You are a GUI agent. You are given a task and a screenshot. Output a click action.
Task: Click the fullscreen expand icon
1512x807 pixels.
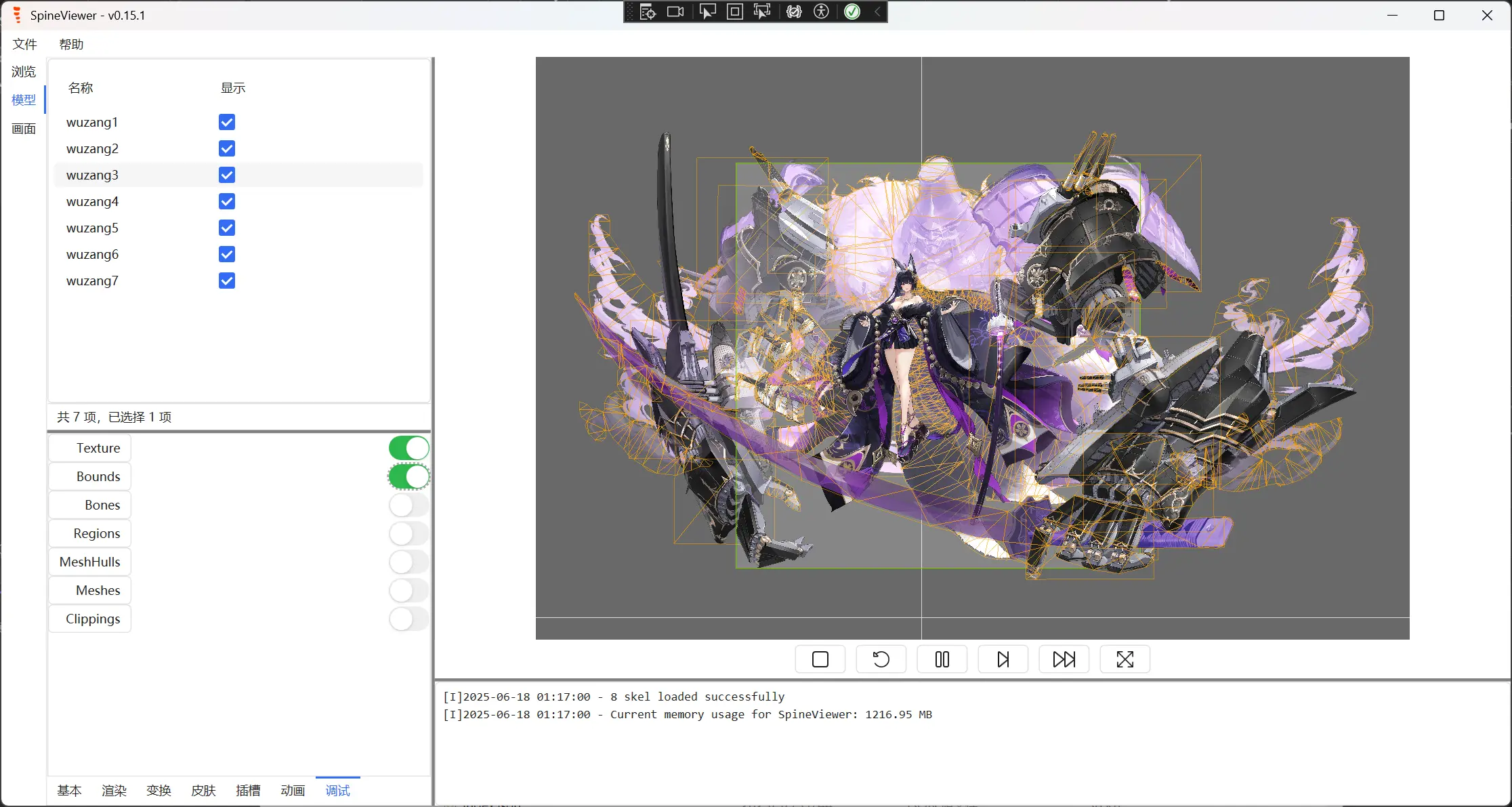[1125, 659]
